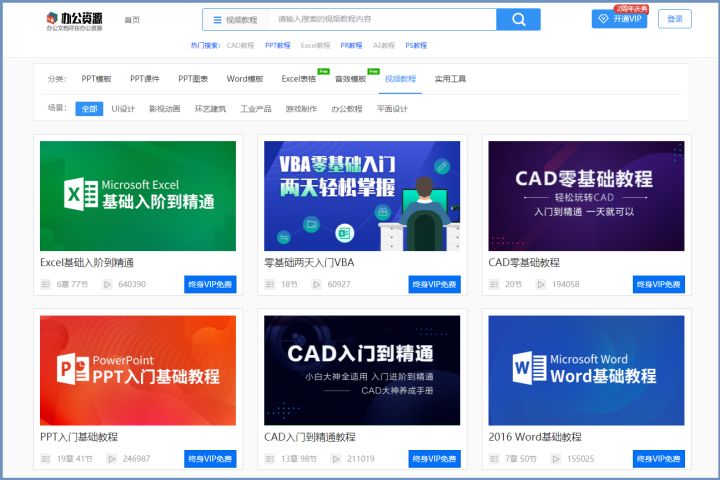This screenshot has height=480, width=720.
Task: Open the CAD入门到精通 course thumbnail
Action: 362,370
